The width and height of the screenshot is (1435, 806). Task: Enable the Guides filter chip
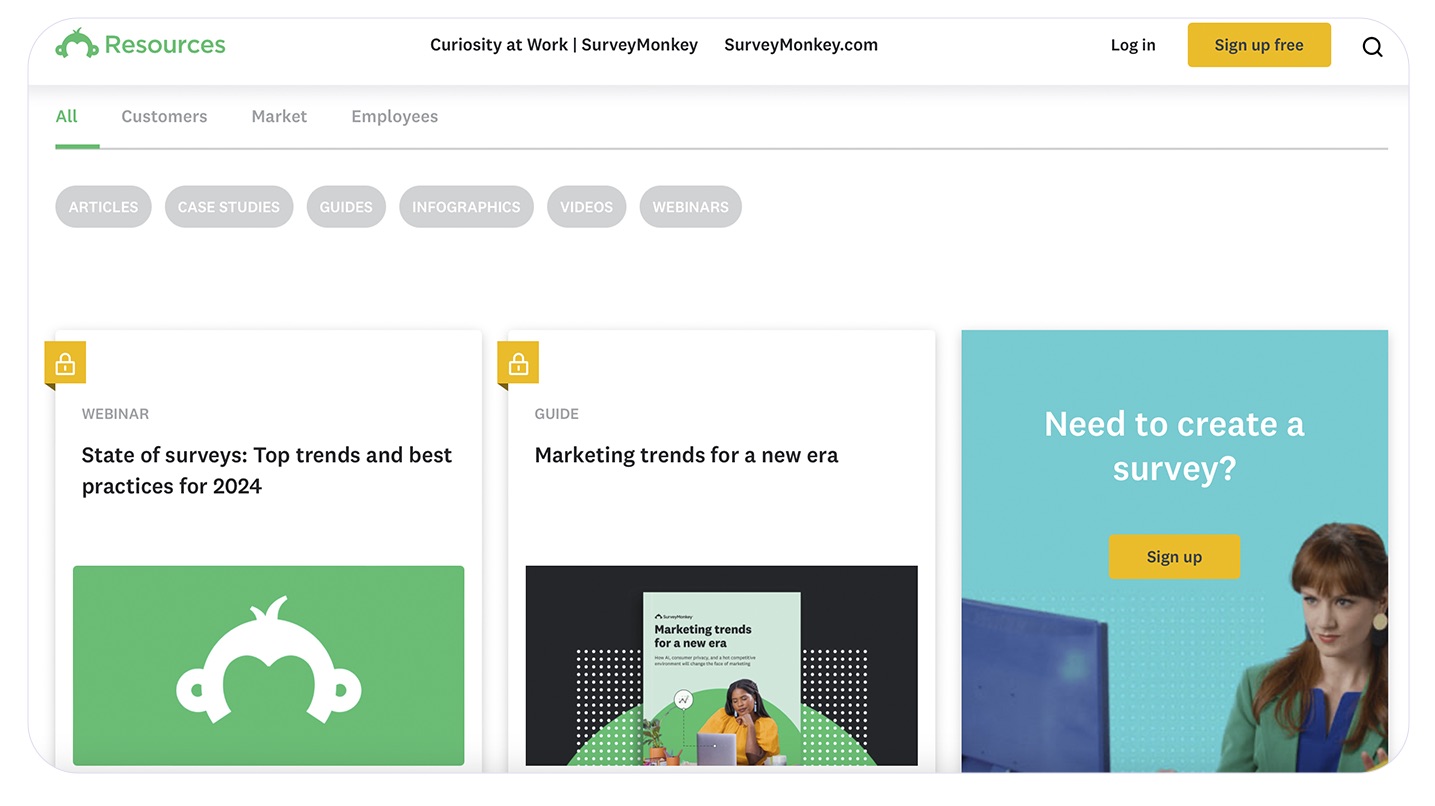[346, 207]
